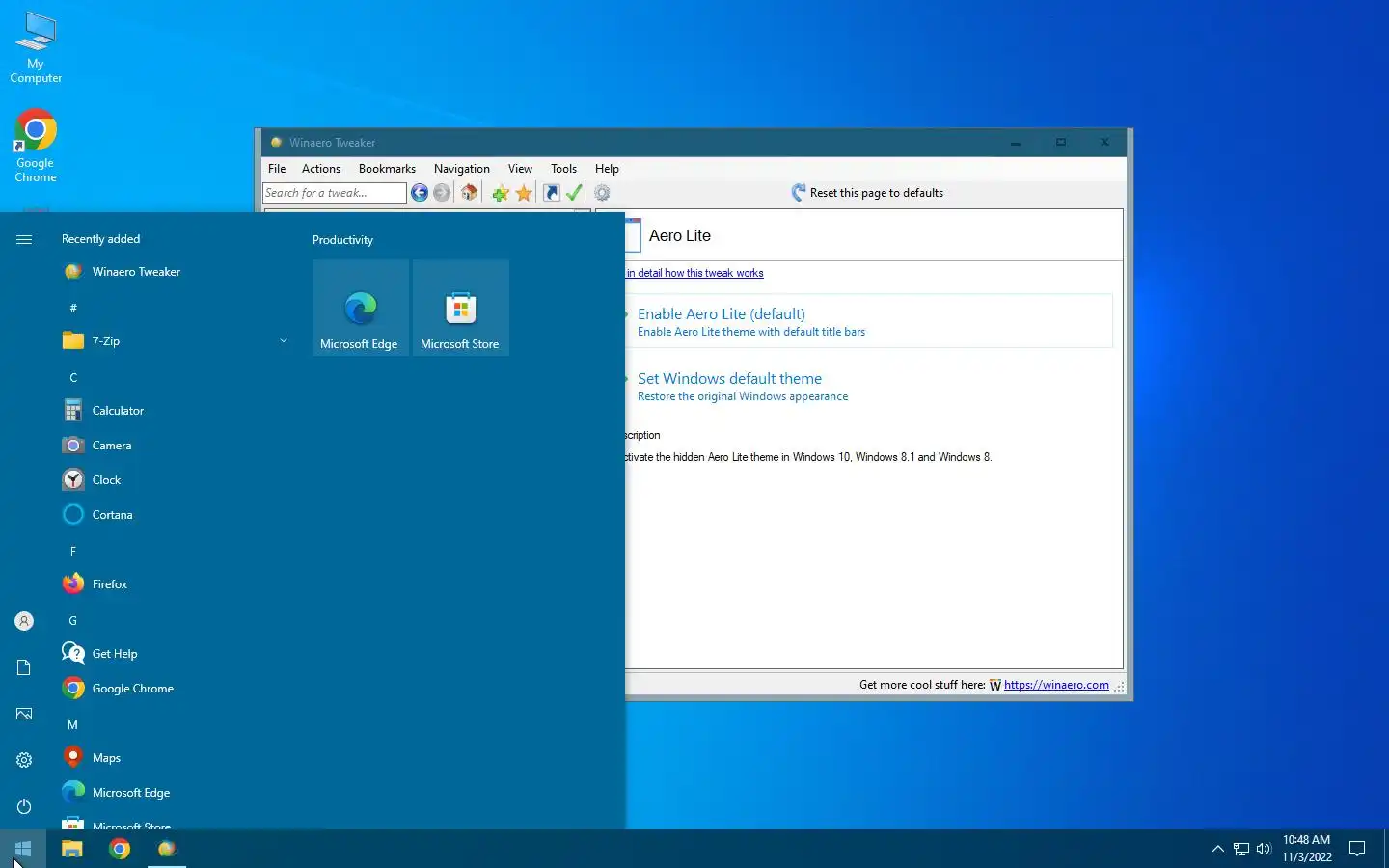Open the Winaero Tweaker home page icon
Image resolution: width=1389 pixels, height=868 pixels.
tap(470, 193)
